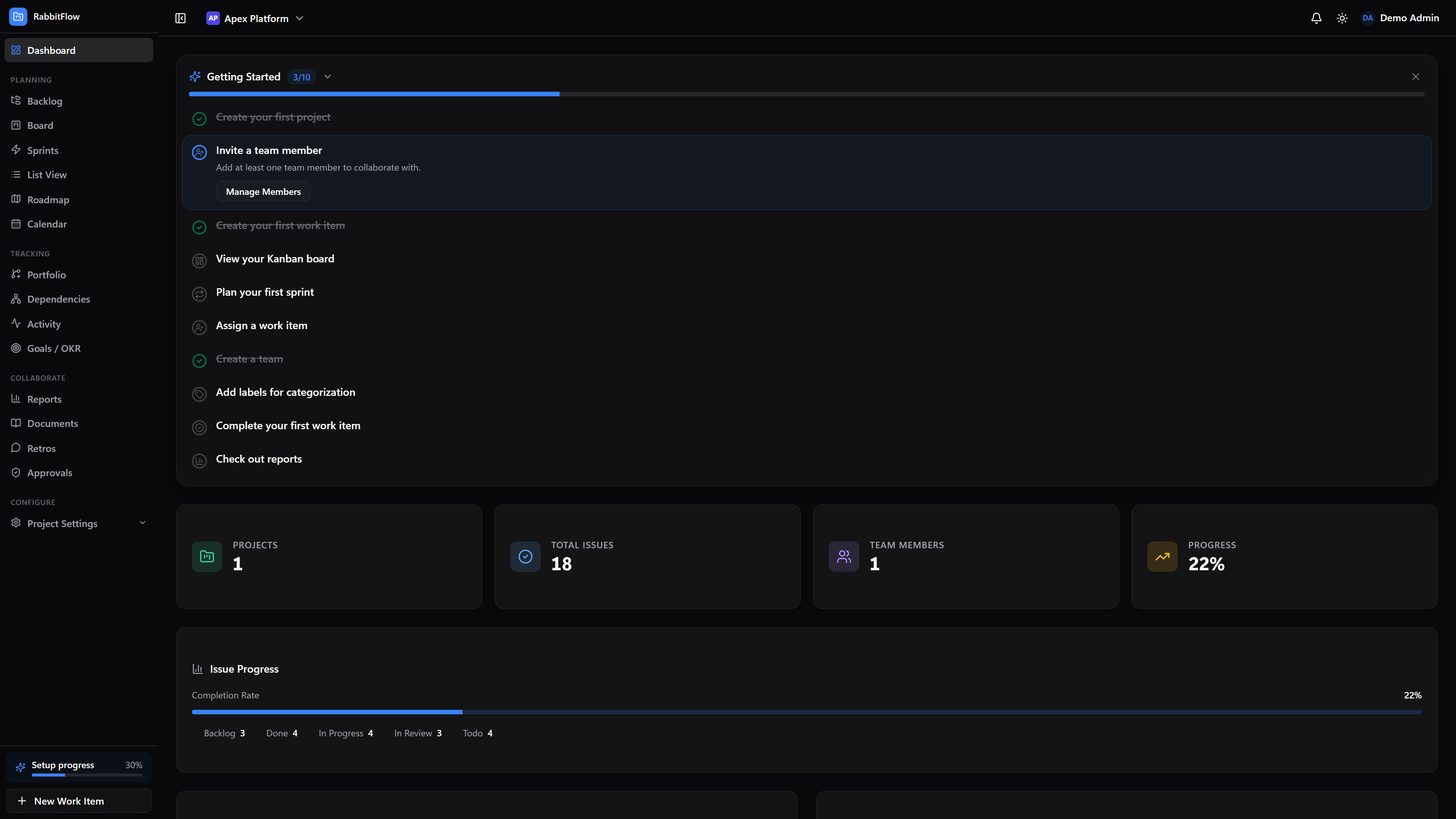The width and height of the screenshot is (1456, 819).
Task: Click the Team Members people icon
Action: click(844, 557)
